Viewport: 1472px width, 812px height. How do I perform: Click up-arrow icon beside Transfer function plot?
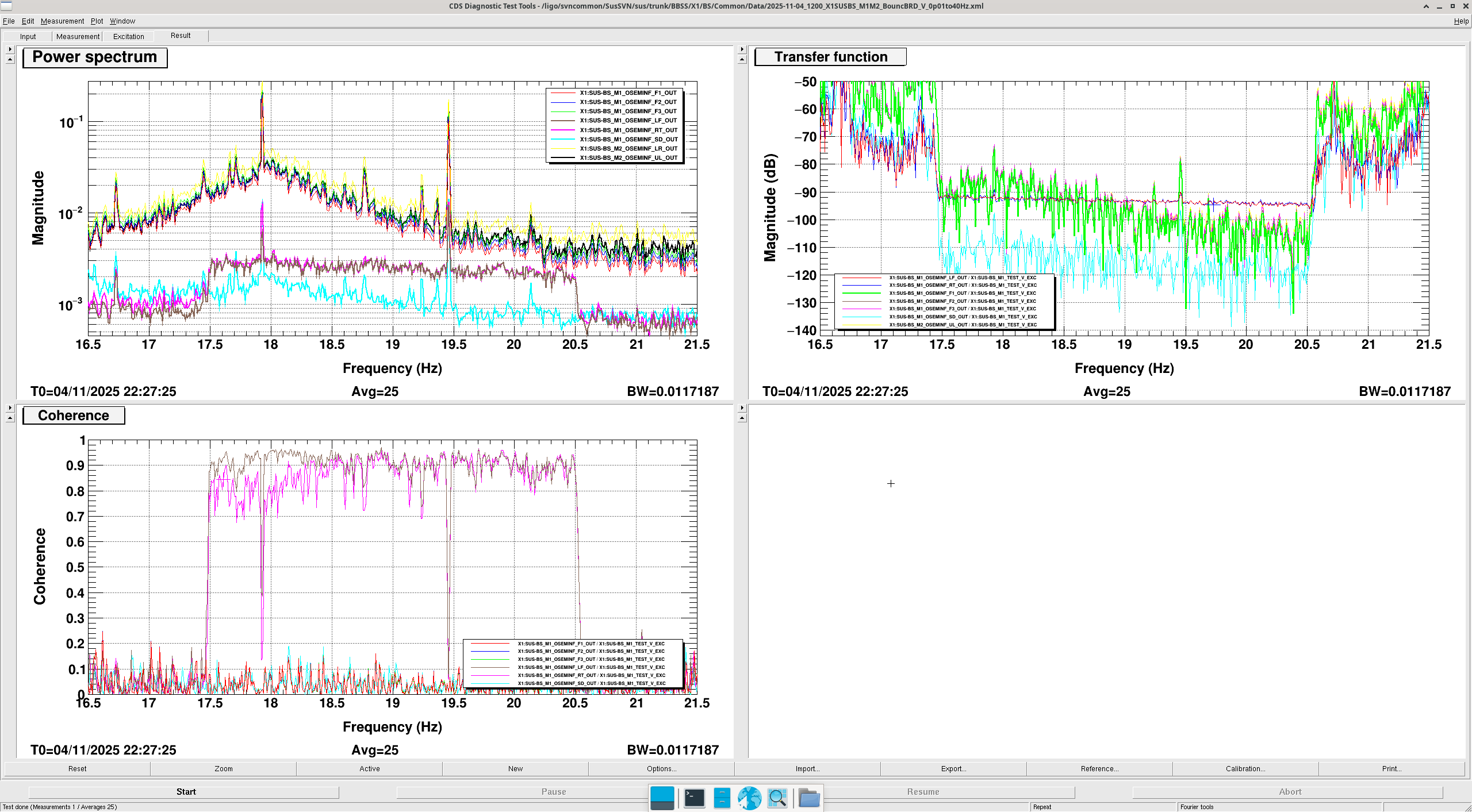pyautogui.click(x=742, y=59)
